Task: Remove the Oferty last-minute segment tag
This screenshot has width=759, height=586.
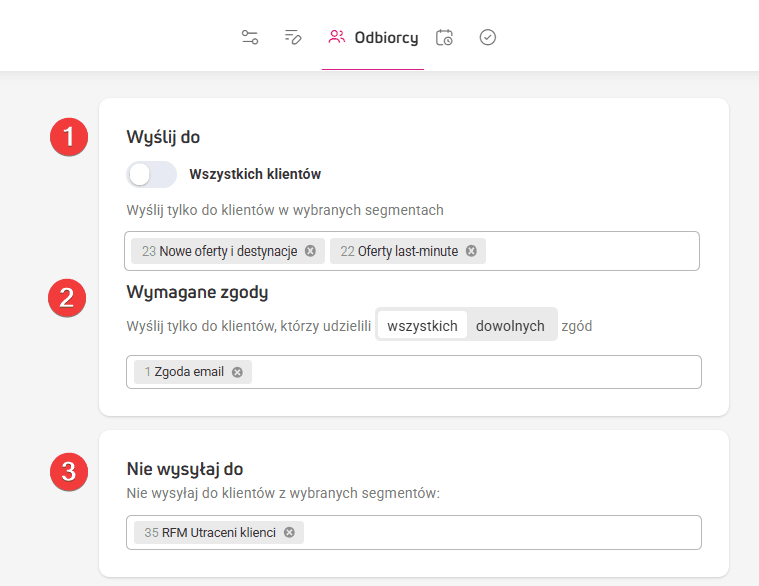Action: coord(471,251)
